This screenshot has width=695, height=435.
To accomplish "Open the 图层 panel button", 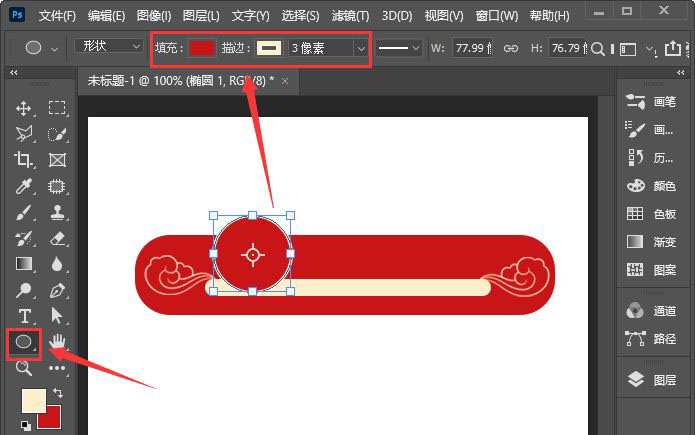I will (x=650, y=379).
